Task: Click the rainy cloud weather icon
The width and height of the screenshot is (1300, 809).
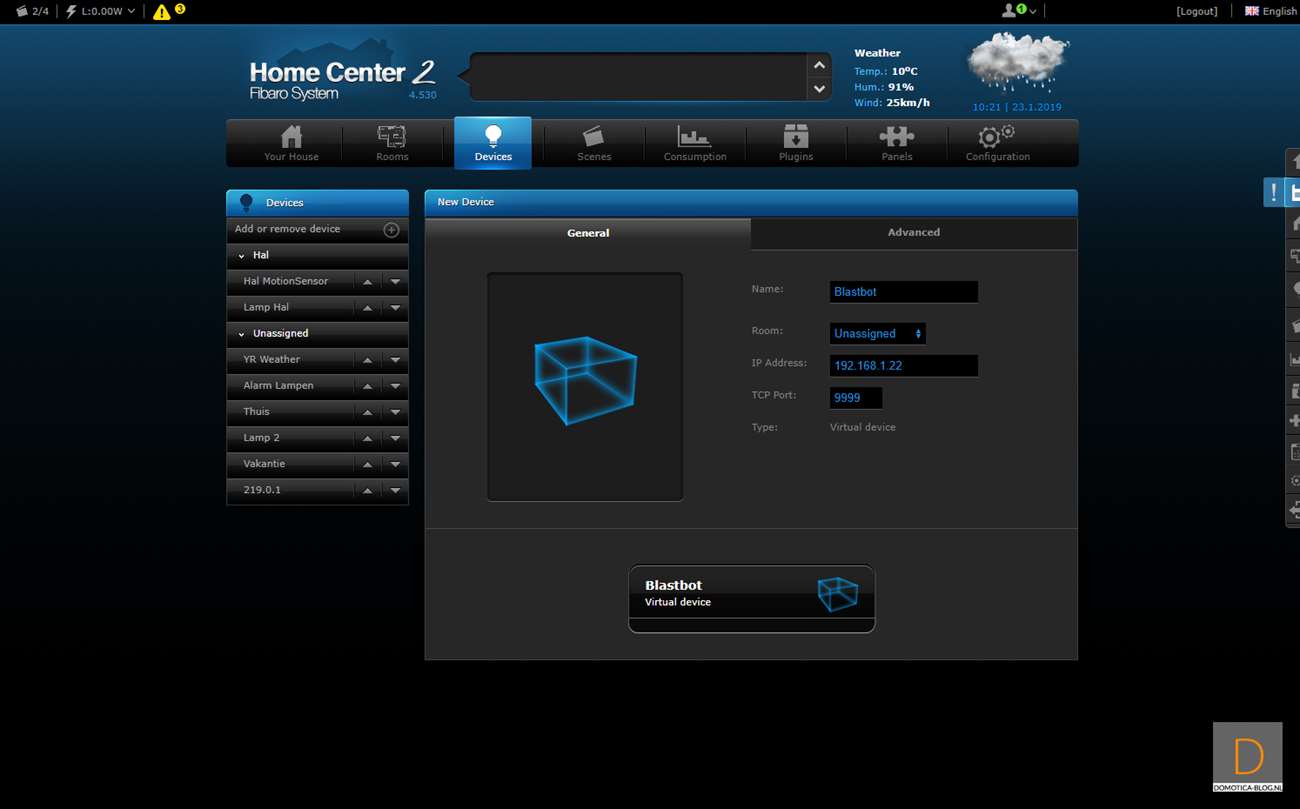Action: [1017, 63]
